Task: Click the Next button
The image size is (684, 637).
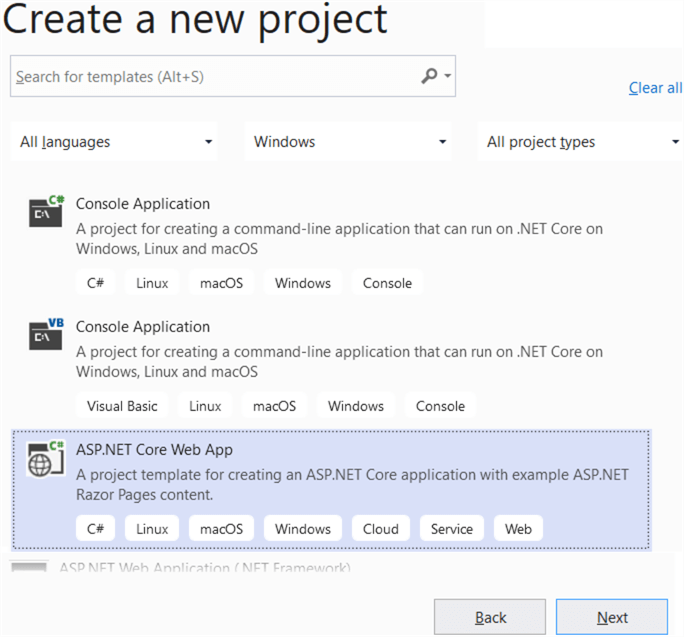Action: [x=612, y=617]
